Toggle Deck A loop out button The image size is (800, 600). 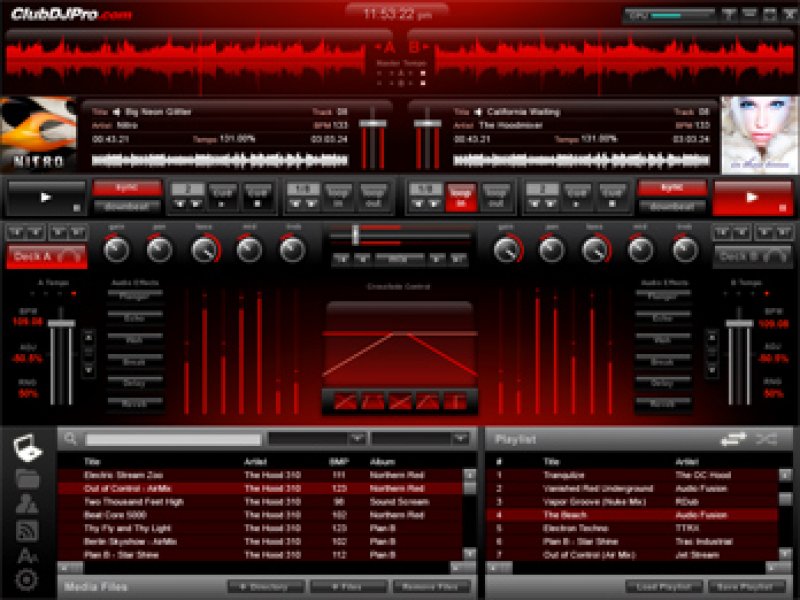click(x=373, y=197)
